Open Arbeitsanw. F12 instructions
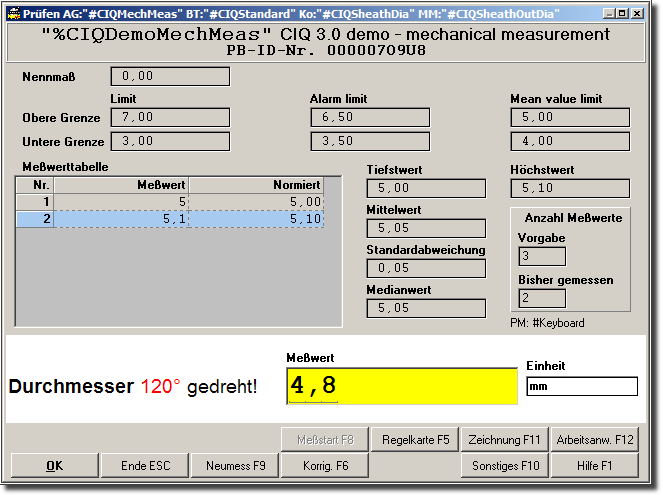The height and width of the screenshot is (495, 663). tap(595, 439)
